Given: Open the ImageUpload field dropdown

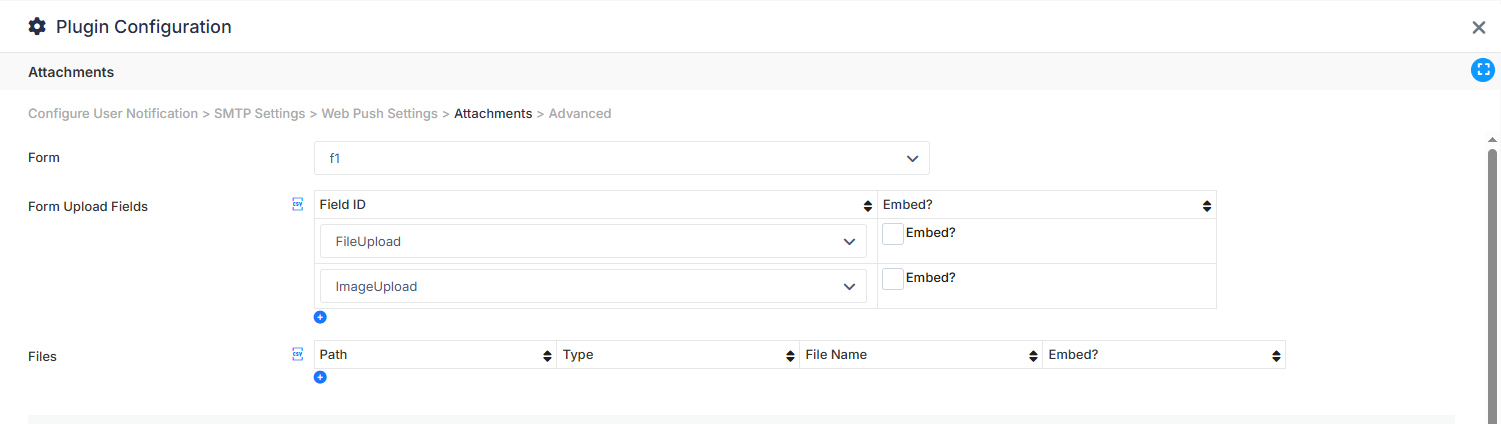Looking at the screenshot, I should [594, 286].
